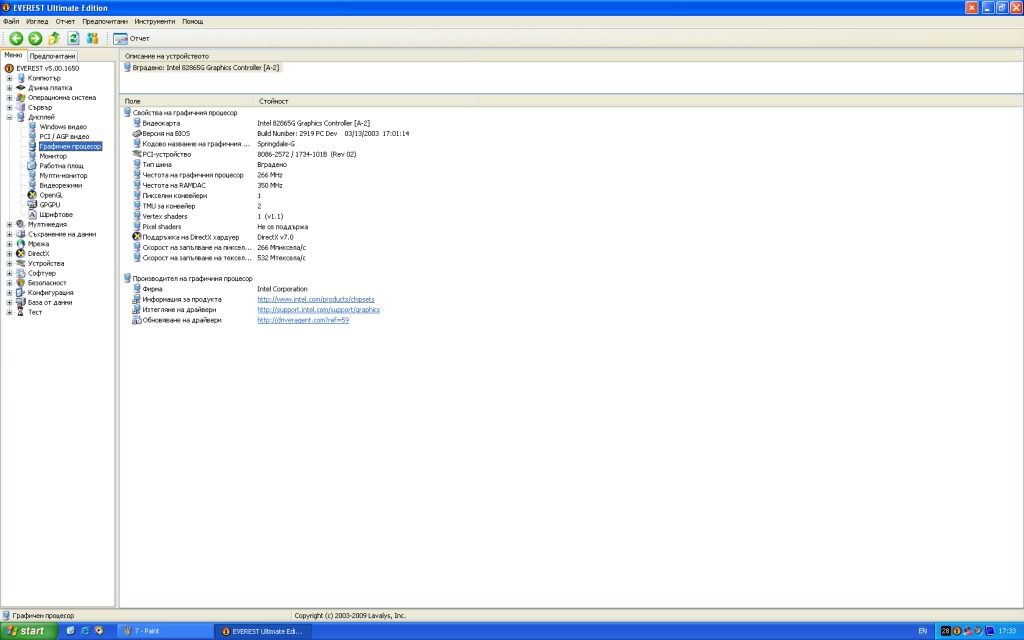Expand the Дънна платка tree node
This screenshot has height=640, width=1024.
(x=9, y=88)
